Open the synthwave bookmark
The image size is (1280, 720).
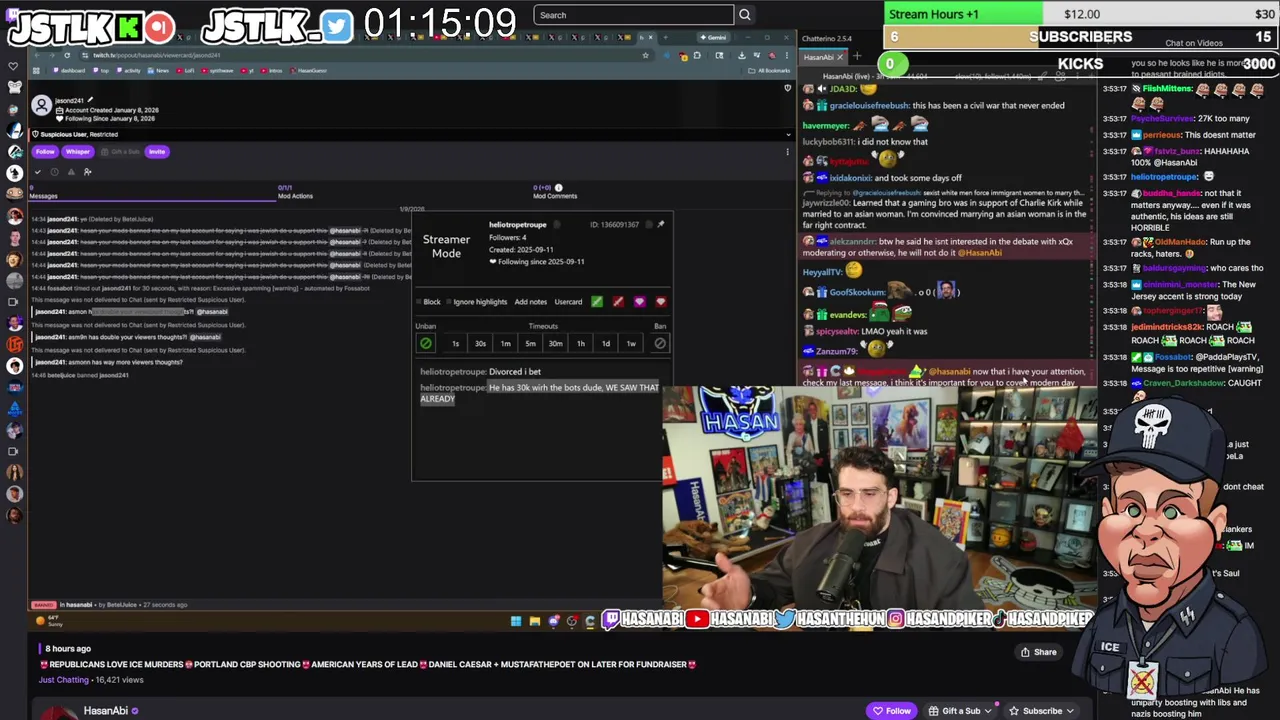[x=217, y=71]
